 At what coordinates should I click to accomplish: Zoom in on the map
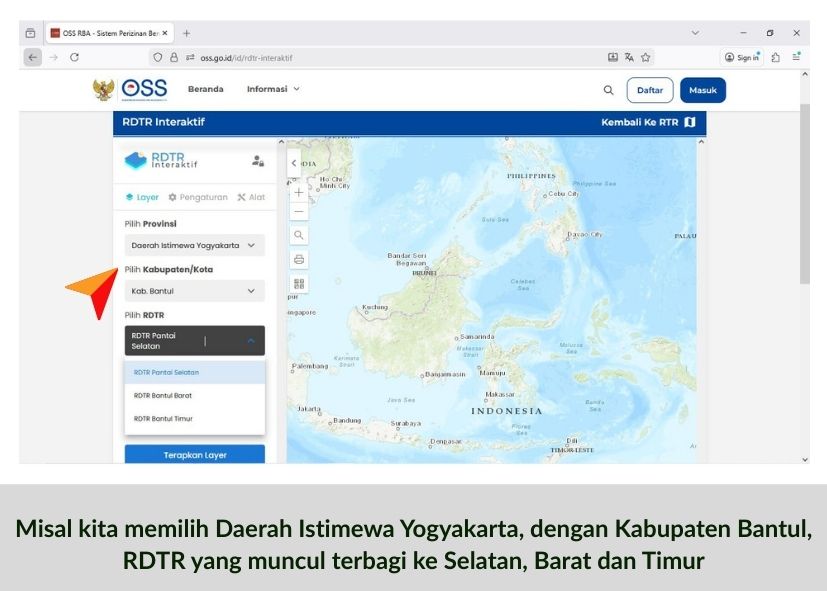tap(299, 191)
